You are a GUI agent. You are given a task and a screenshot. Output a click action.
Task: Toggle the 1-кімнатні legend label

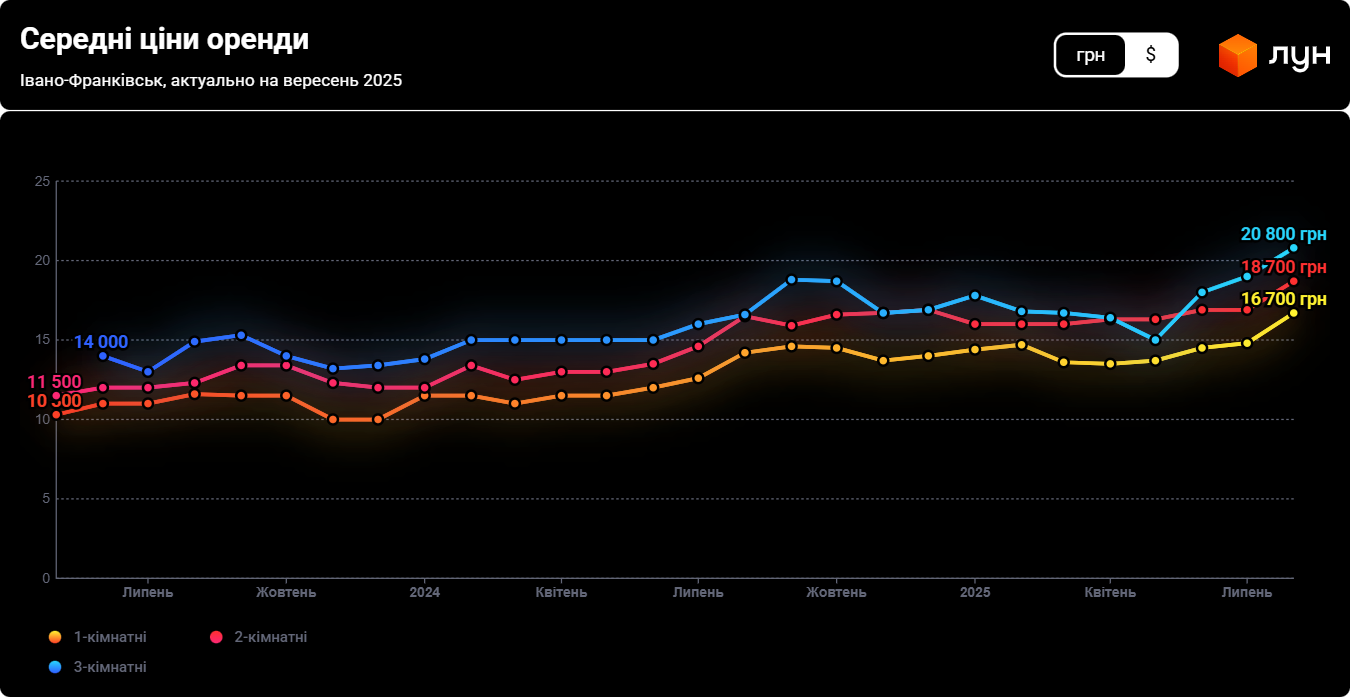coord(110,637)
